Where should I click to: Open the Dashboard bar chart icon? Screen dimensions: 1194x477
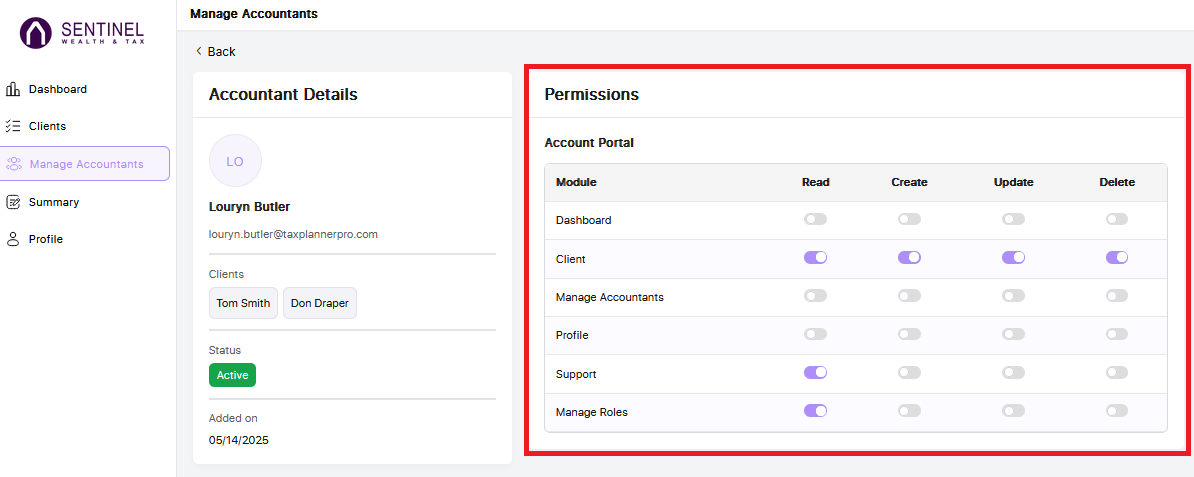[x=13, y=89]
